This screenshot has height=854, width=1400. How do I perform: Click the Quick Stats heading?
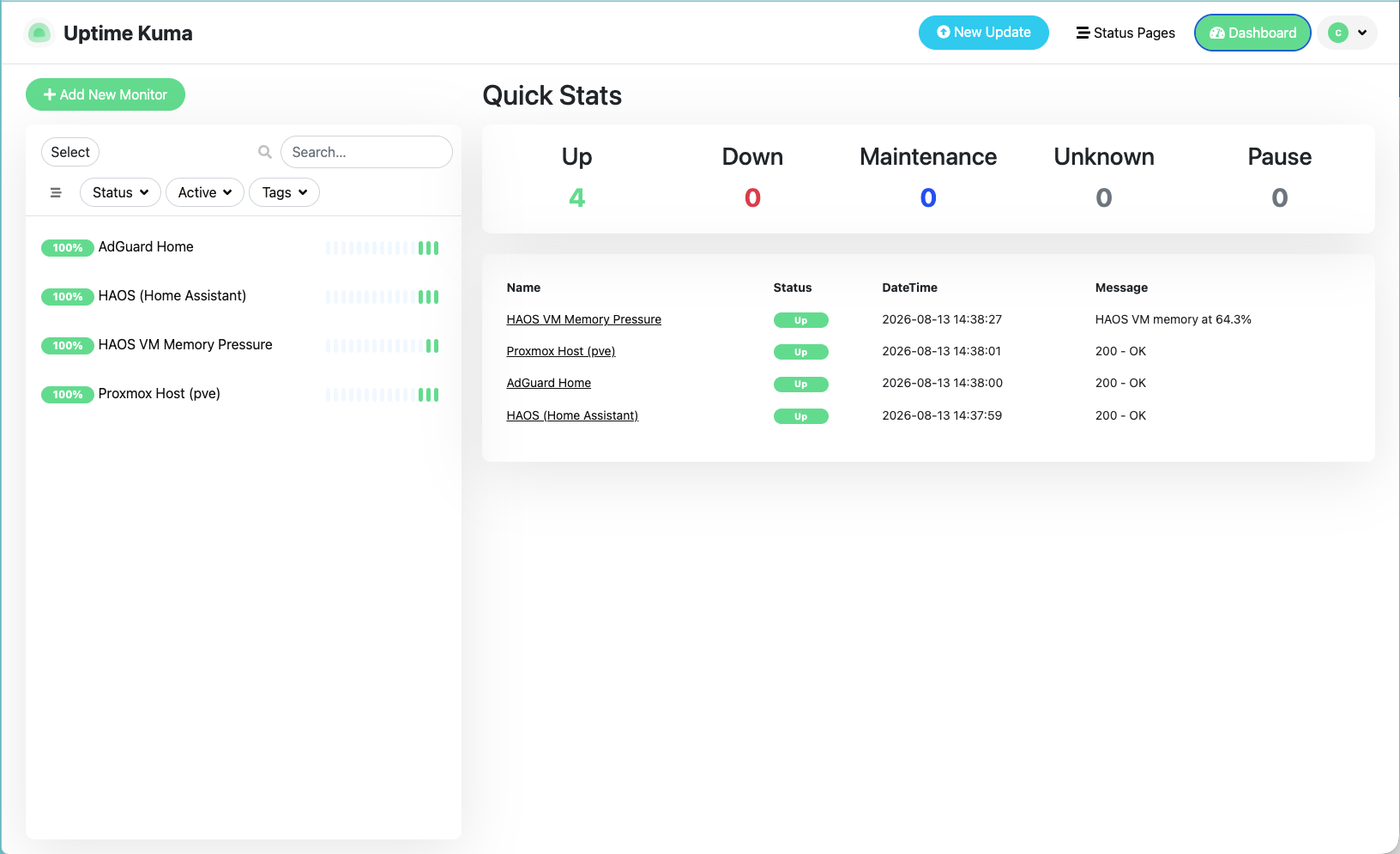(x=552, y=95)
